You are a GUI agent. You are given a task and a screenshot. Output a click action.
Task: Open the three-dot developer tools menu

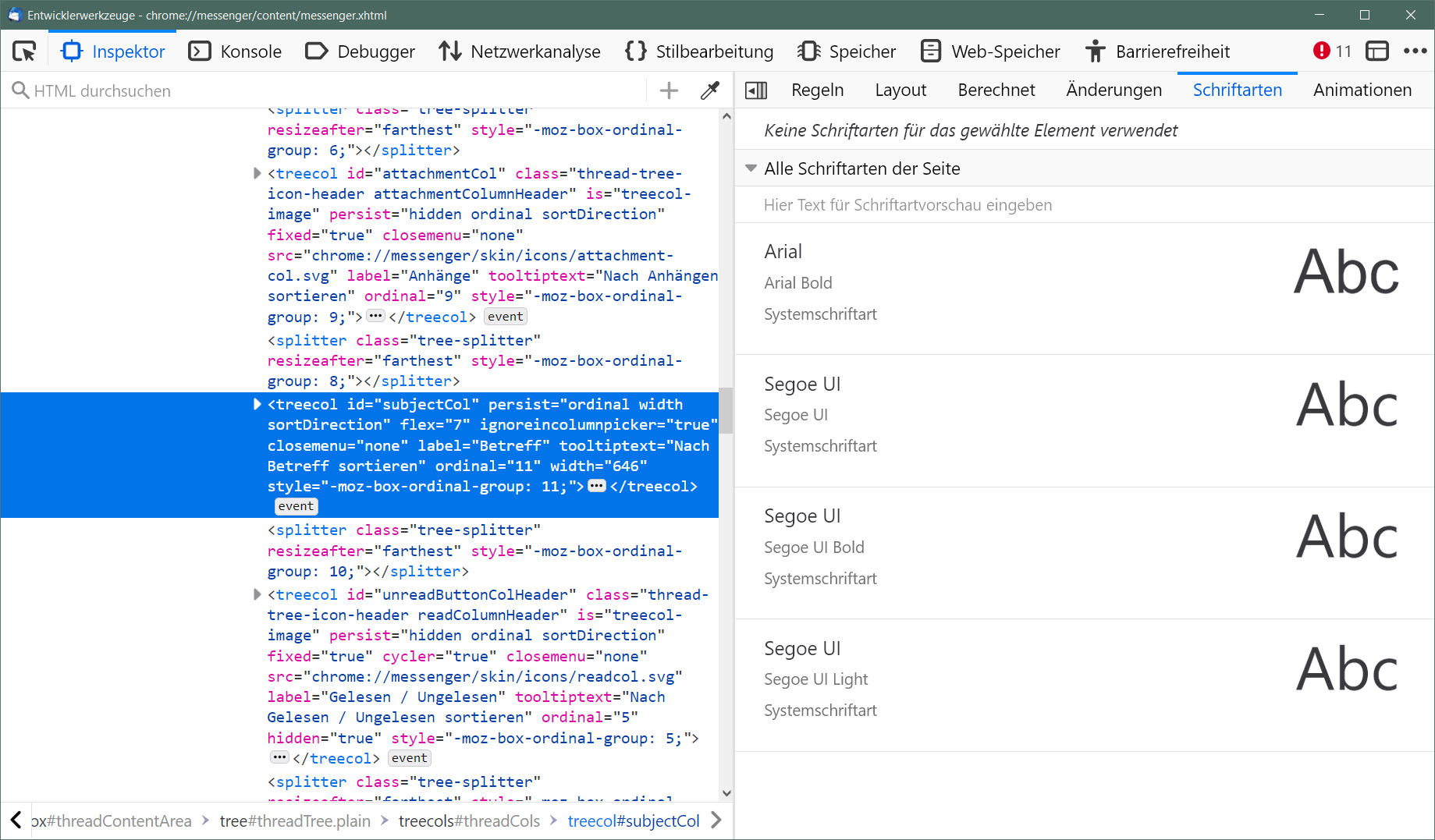(x=1415, y=51)
